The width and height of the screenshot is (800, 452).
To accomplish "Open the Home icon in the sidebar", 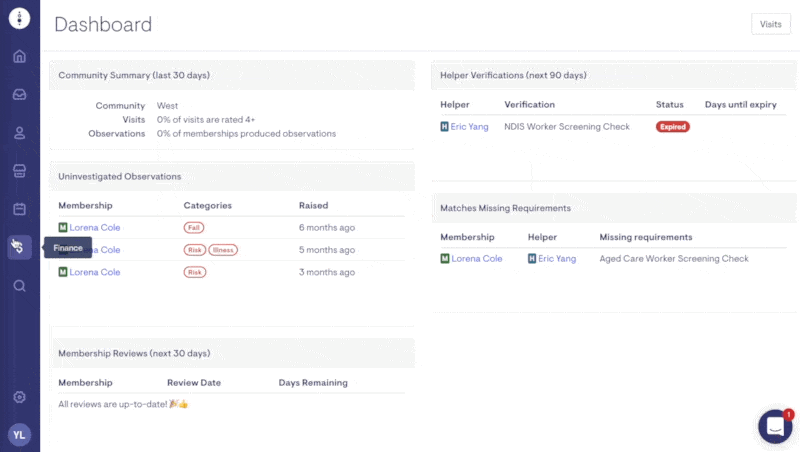I will point(19,56).
